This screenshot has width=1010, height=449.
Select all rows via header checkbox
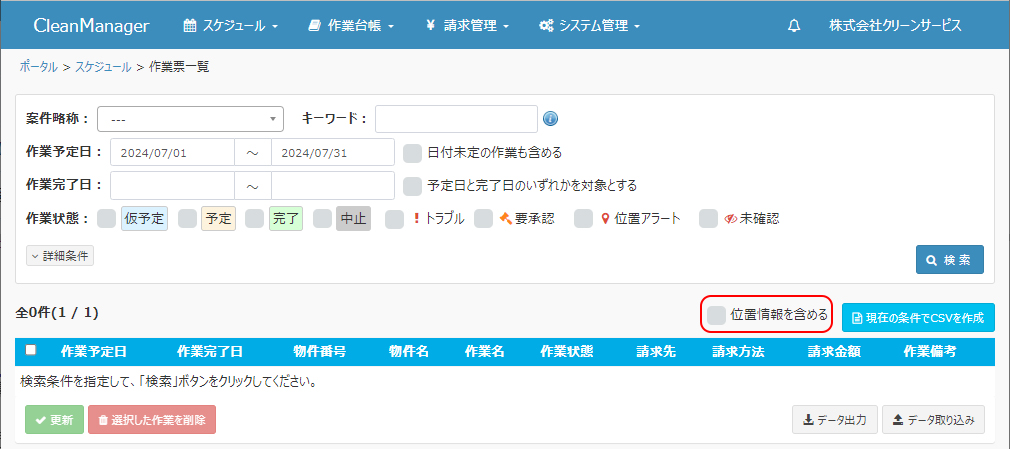pos(30,350)
